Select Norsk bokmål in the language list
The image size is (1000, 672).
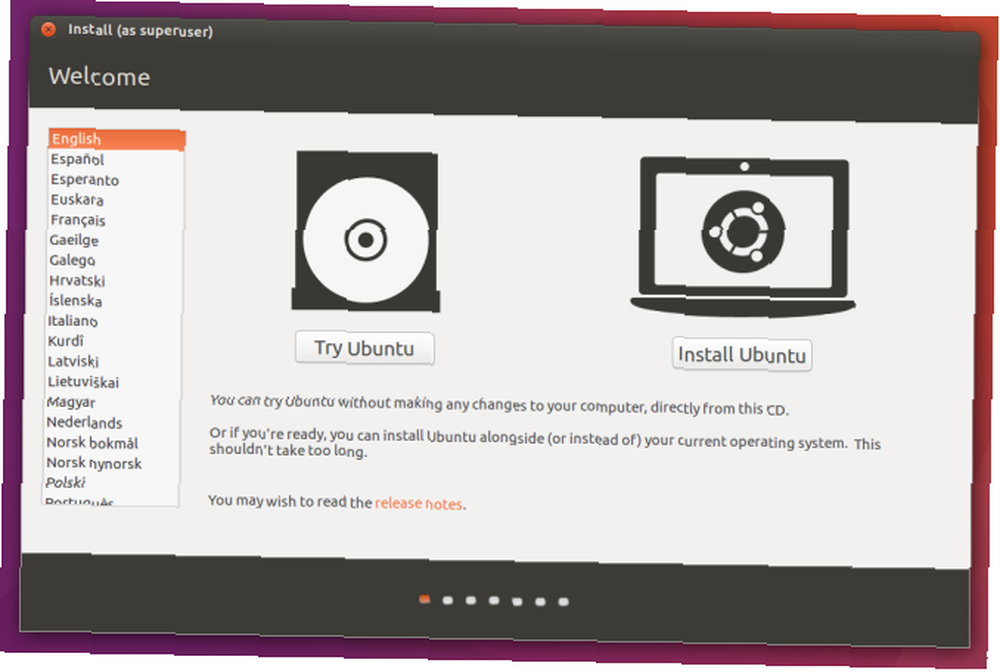[x=112, y=442]
